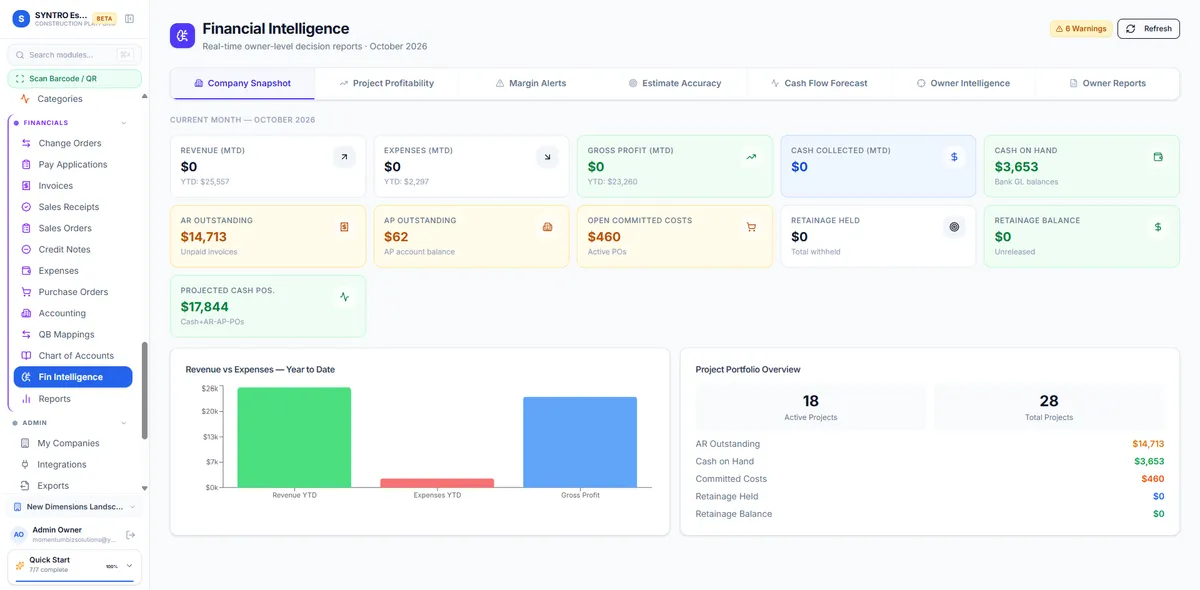Screen dimensions: 1200x590
Task: Click the Reports bar-chart icon
Action: (x=27, y=398)
